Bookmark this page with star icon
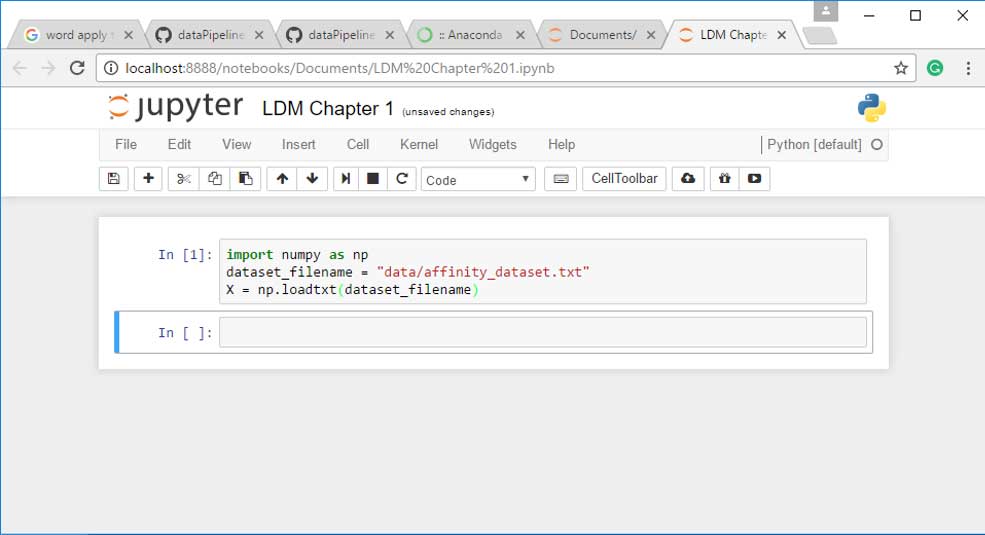 click(x=901, y=68)
